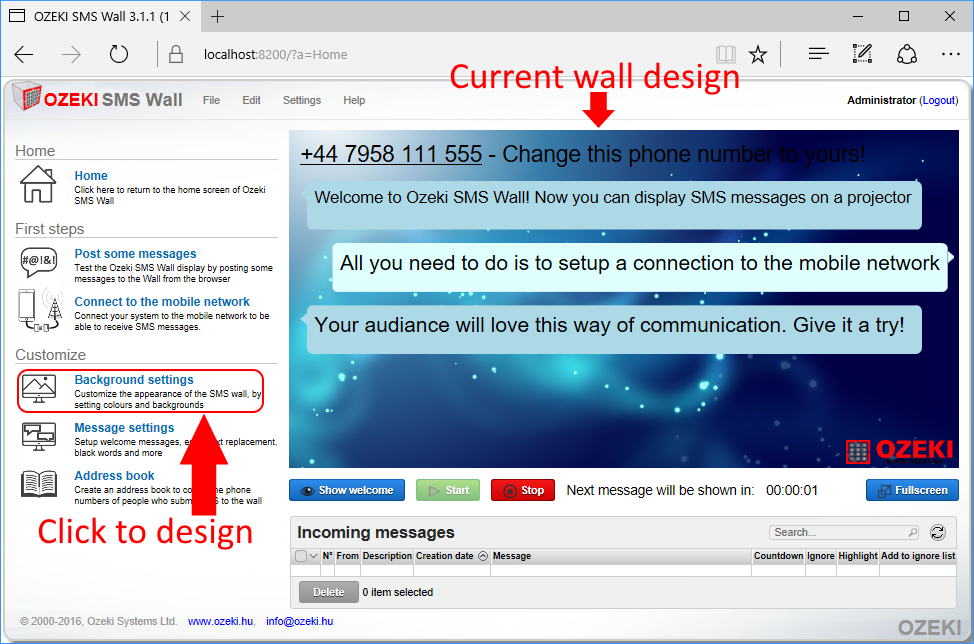This screenshot has width=974, height=644.
Task: Click the Ignore column header
Action: 821,556
